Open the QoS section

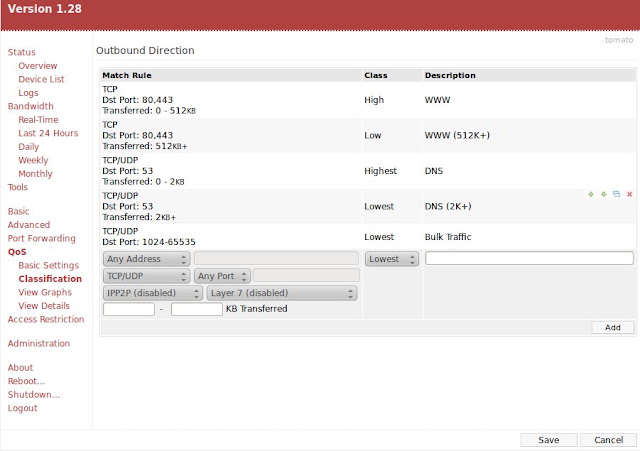coord(17,252)
